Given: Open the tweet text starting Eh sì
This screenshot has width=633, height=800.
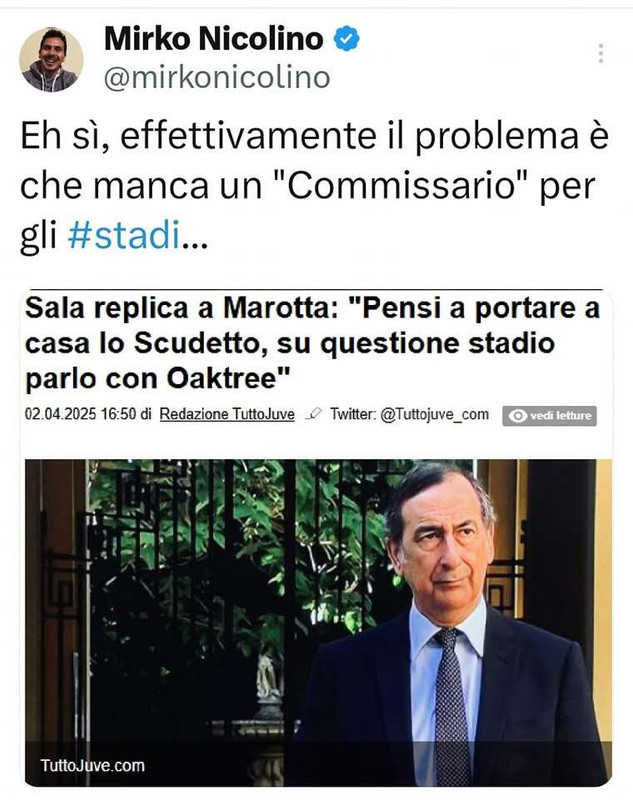Looking at the screenshot, I should [x=315, y=186].
